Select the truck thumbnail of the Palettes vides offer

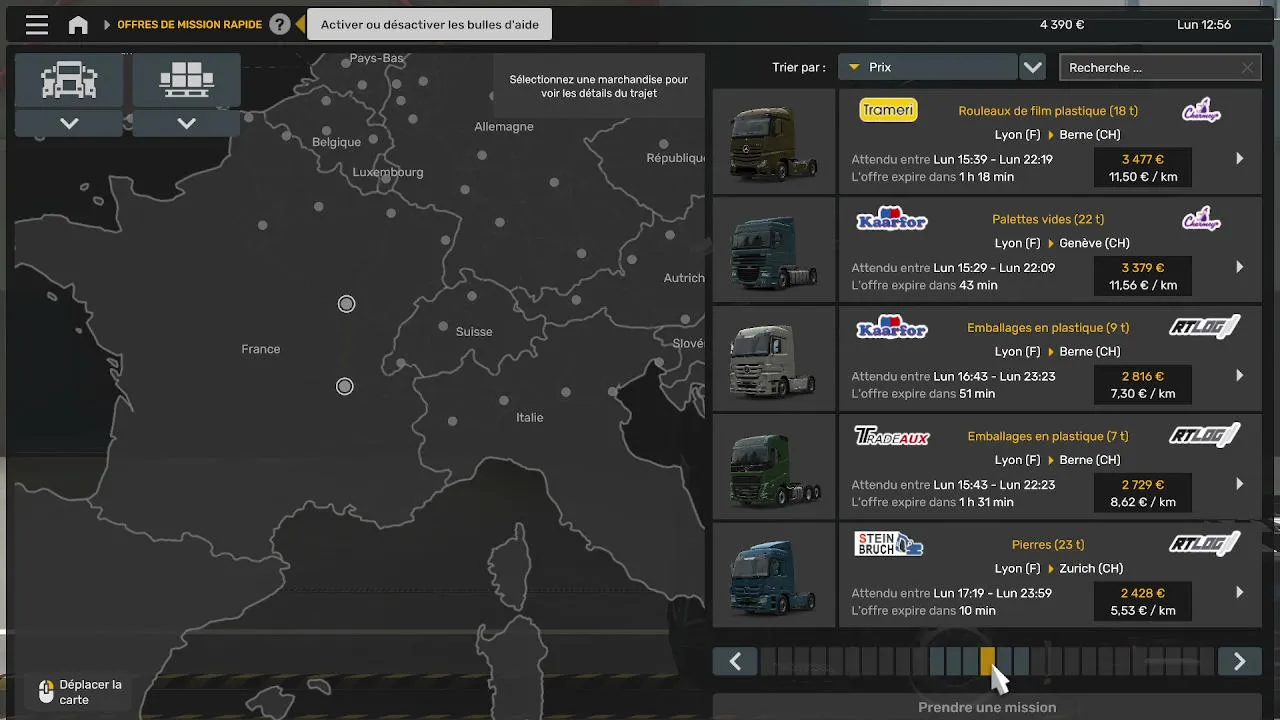pyautogui.click(x=774, y=250)
